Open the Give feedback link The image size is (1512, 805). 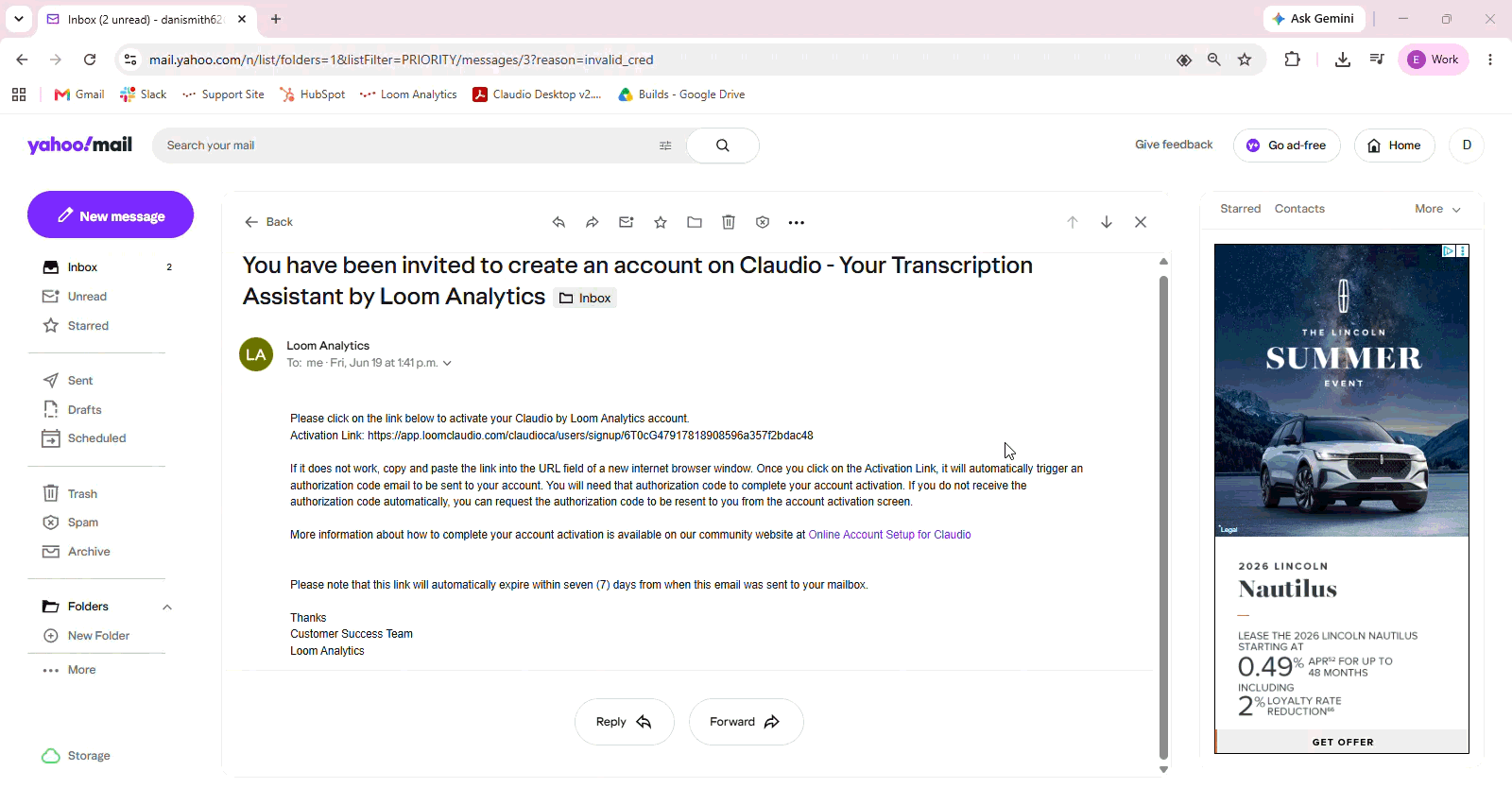tap(1174, 145)
